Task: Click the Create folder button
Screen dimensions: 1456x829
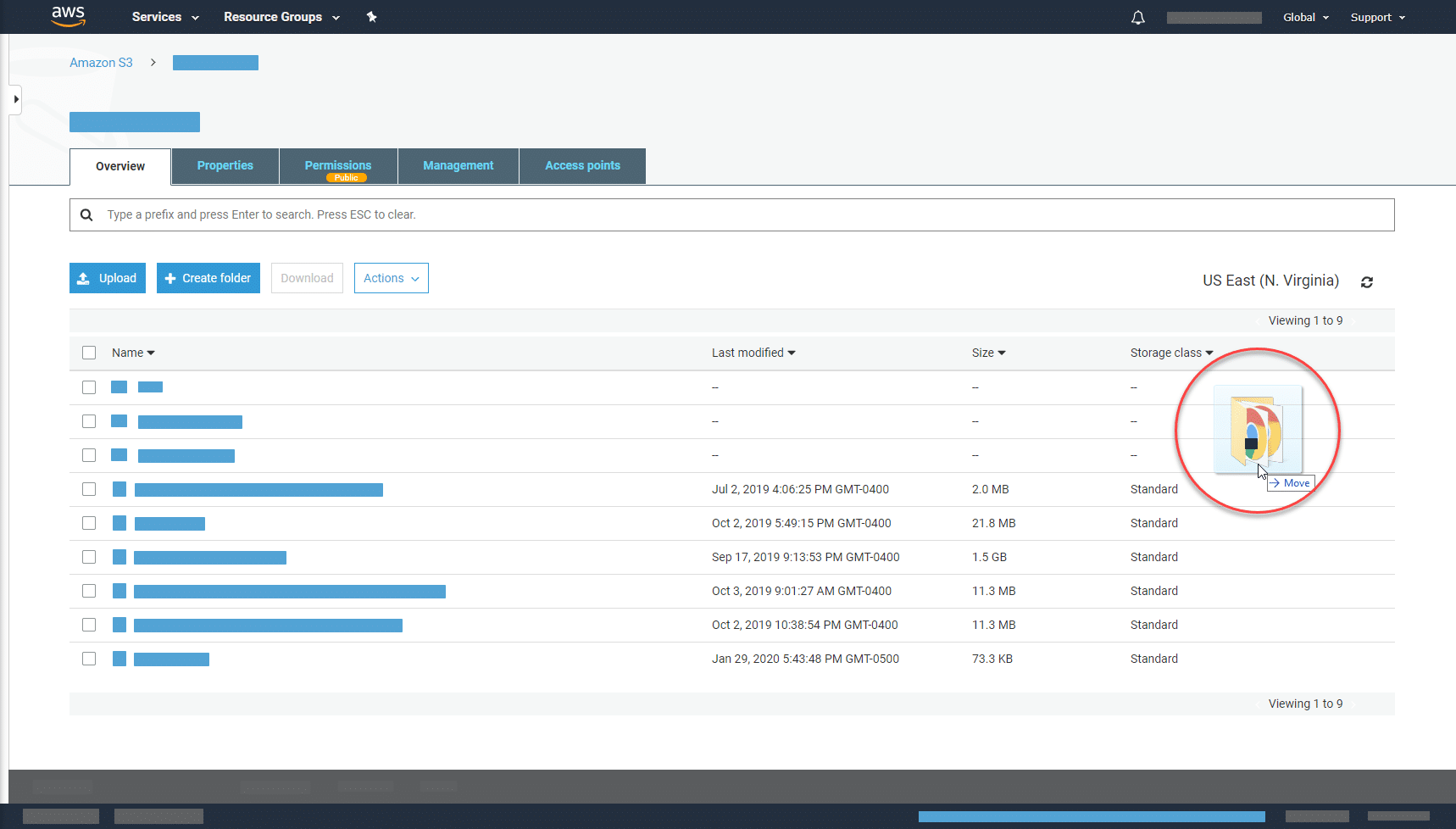Action: pos(208,277)
